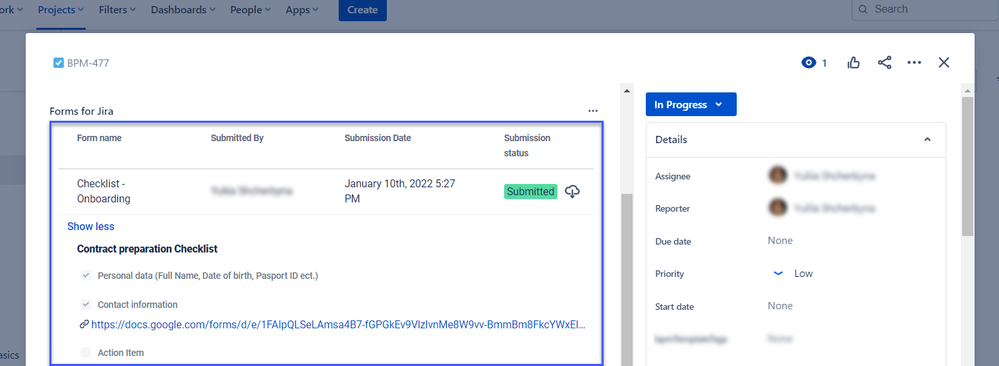The width and height of the screenshot is (999, 366).
Task: Open the In Progress status dropdown
Action: [691, 105]
